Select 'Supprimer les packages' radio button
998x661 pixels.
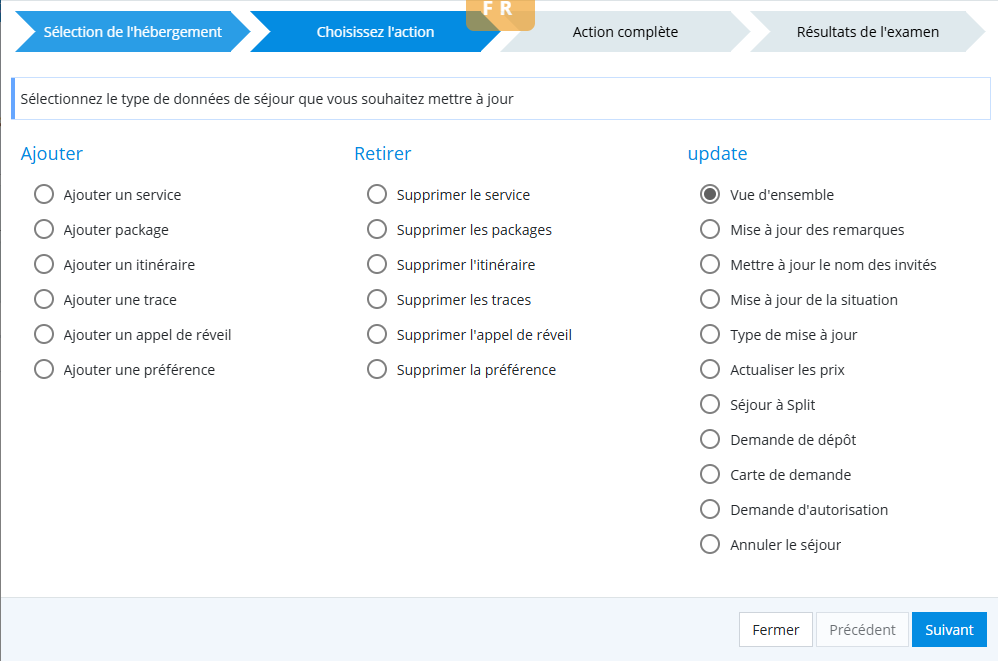click(377, 230)
